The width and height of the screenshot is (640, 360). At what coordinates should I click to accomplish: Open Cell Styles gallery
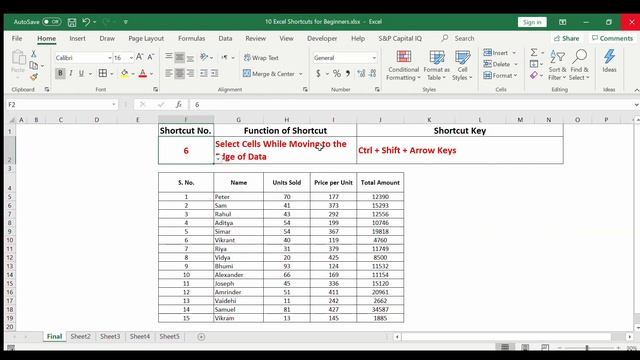coord(462,65)
